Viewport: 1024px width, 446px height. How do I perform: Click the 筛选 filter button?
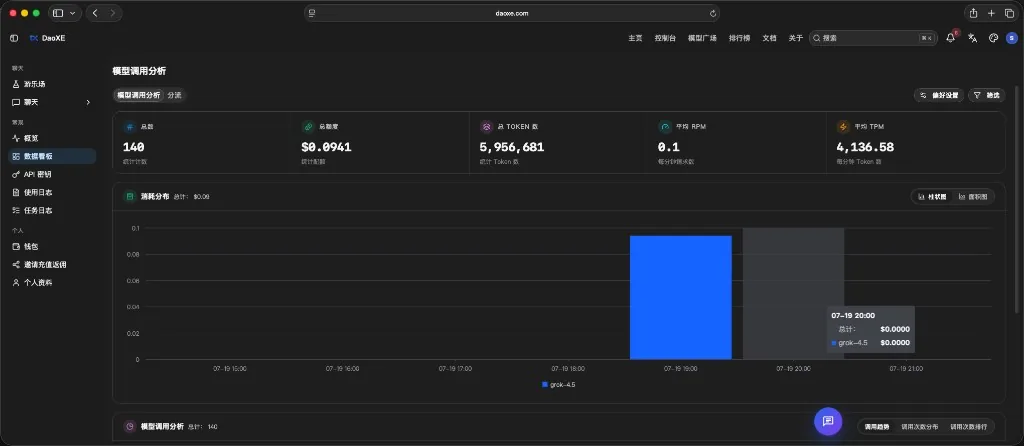pos(987,95)
